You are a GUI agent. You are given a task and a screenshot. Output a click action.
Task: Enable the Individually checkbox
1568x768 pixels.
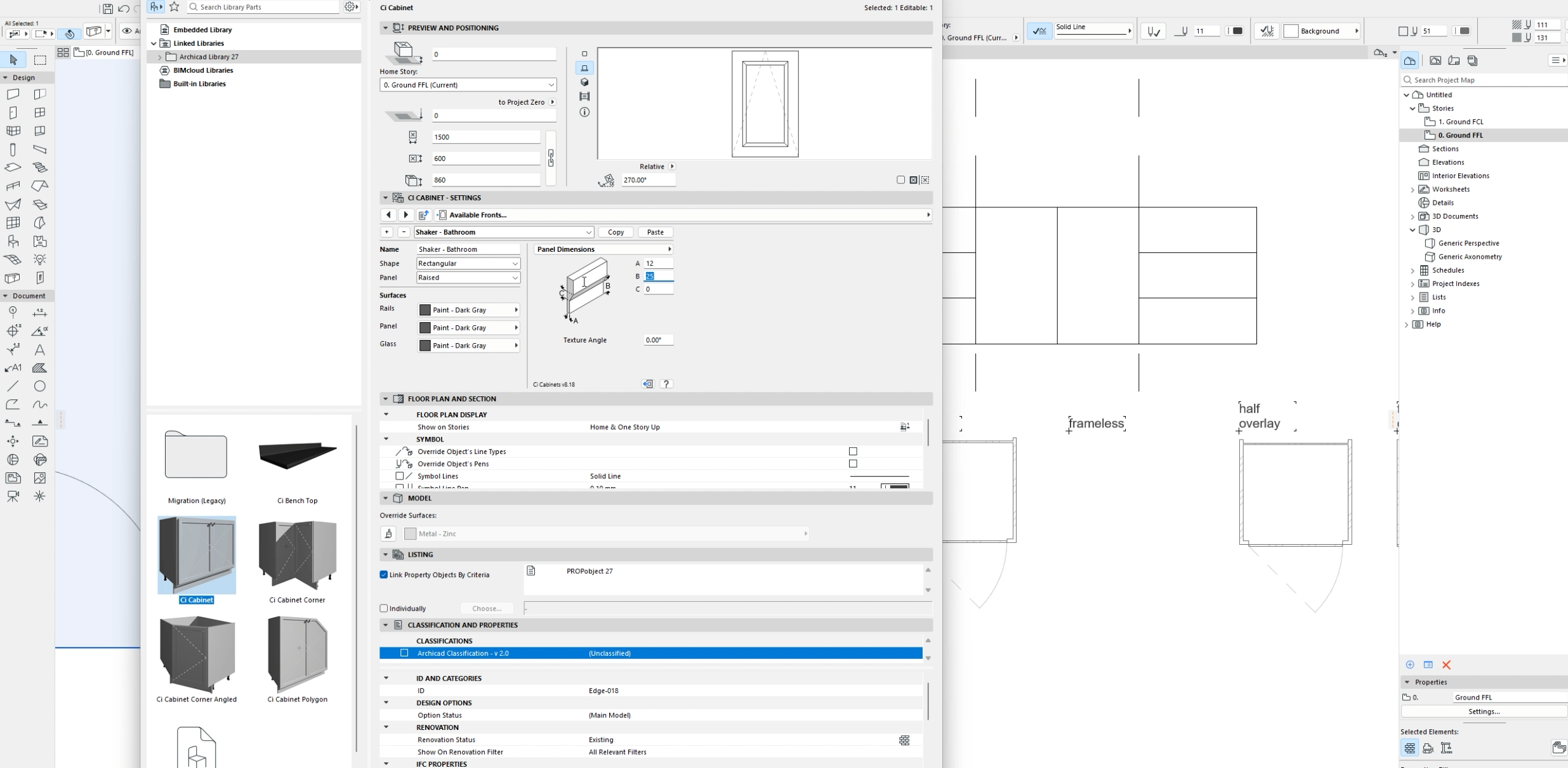[383, 608]
